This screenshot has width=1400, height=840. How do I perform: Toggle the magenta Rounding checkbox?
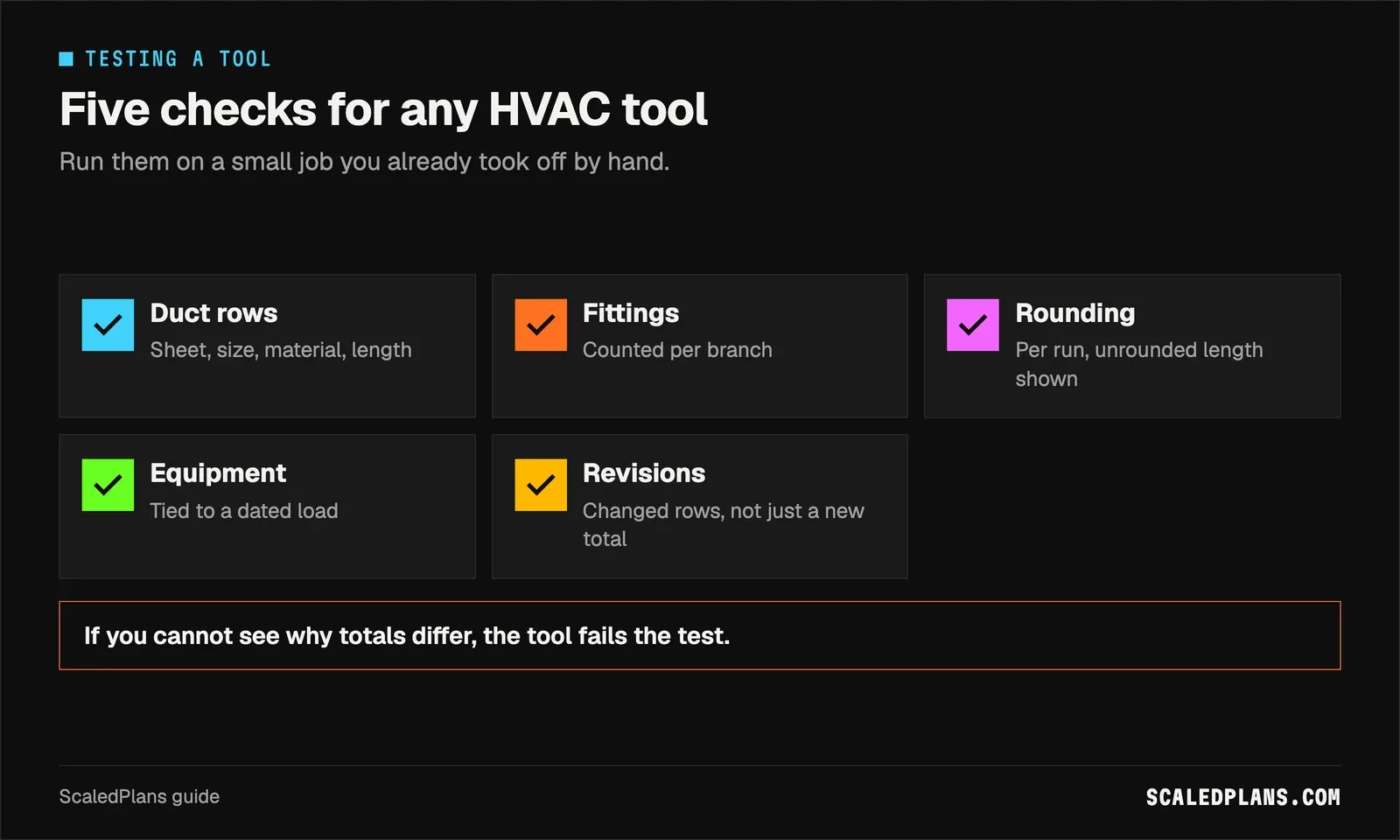coord(973,325)
